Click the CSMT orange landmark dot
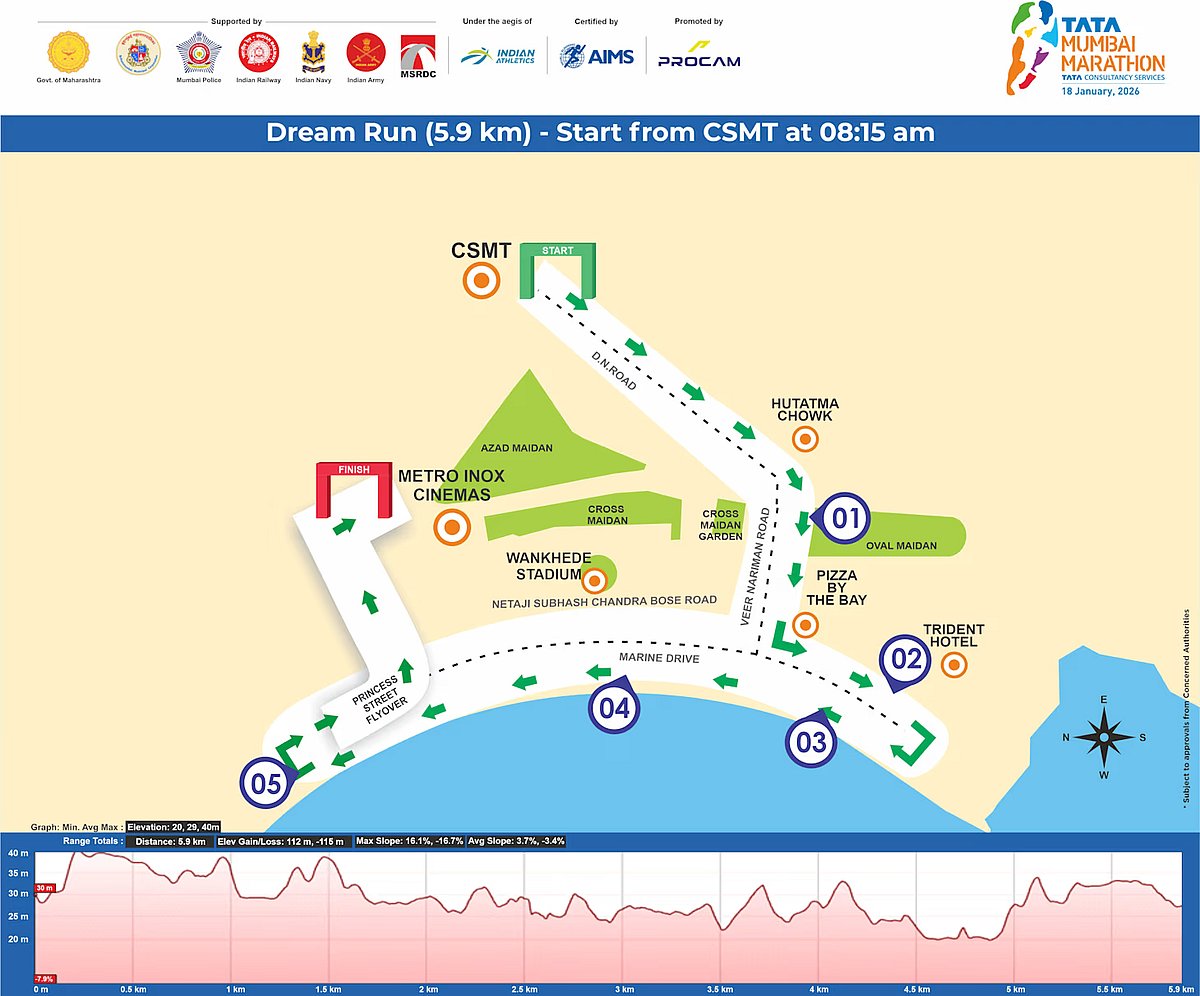The height and width of the screenshot is (996, 1200). point(481,281)
